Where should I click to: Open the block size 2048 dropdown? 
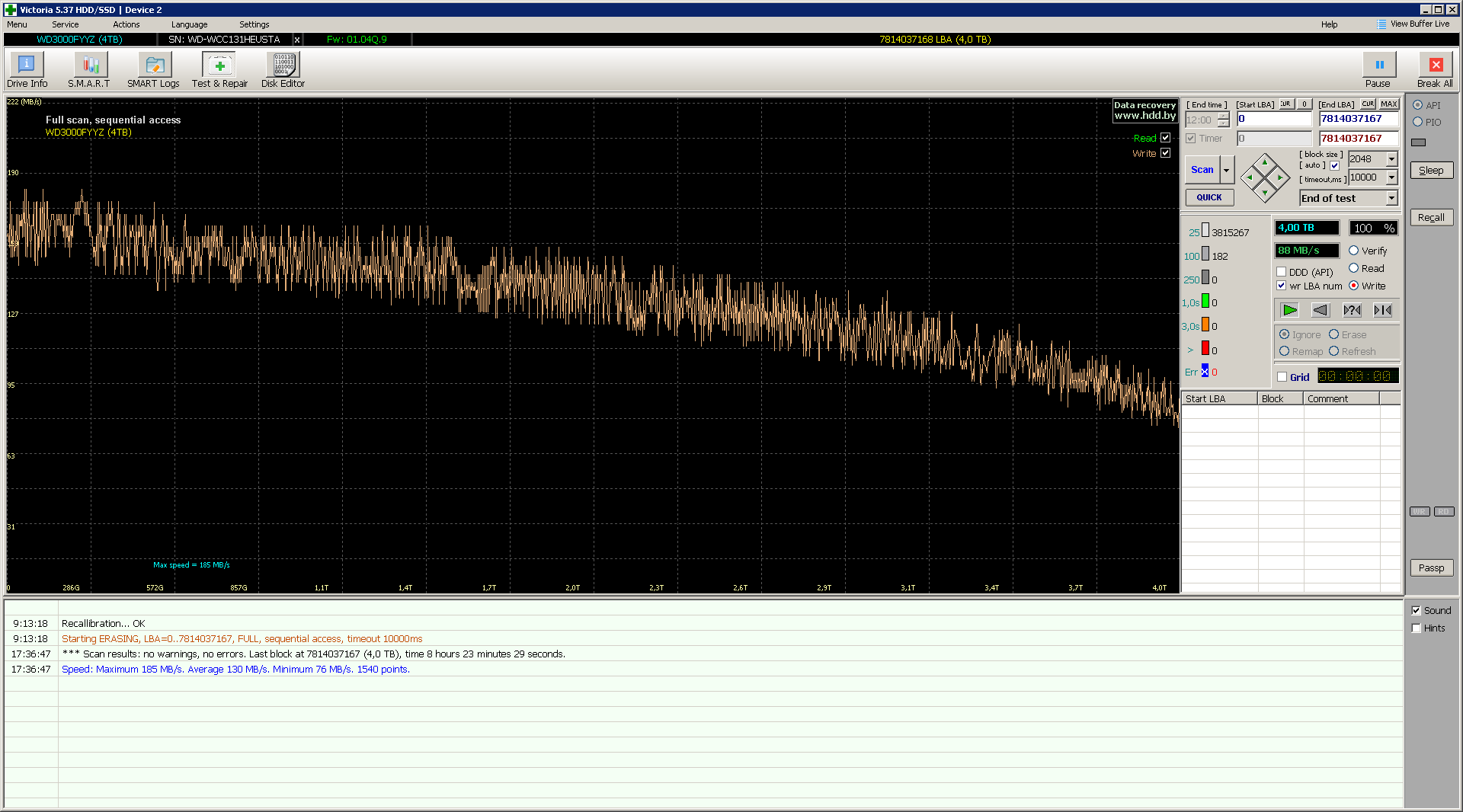1391,158
